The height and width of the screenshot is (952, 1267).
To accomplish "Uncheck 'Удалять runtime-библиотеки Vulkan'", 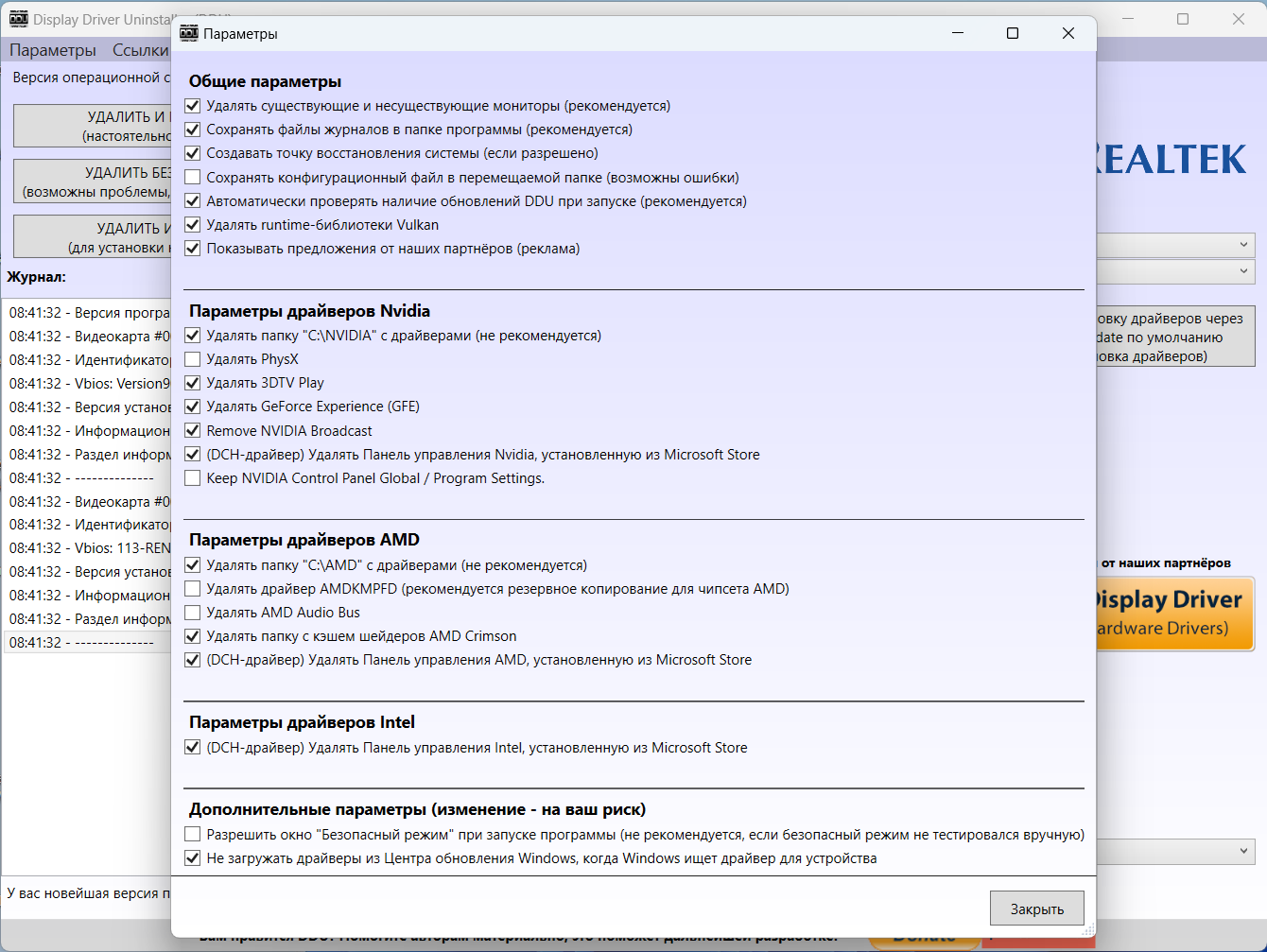I will pyautogui.click(x=193, y=225).
